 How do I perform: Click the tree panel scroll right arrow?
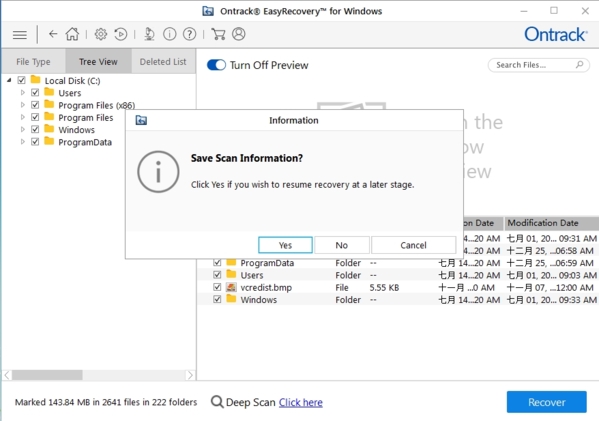pyautogui.click(x=190, y=375)
